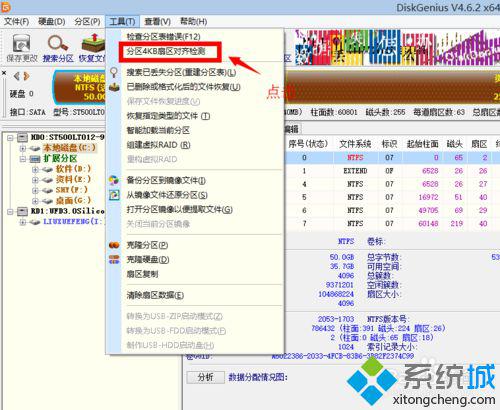Expand the LIUXUEFENG(I:) tree node
Viewport: 500px width, 410px height.
(x=23, y=222)
